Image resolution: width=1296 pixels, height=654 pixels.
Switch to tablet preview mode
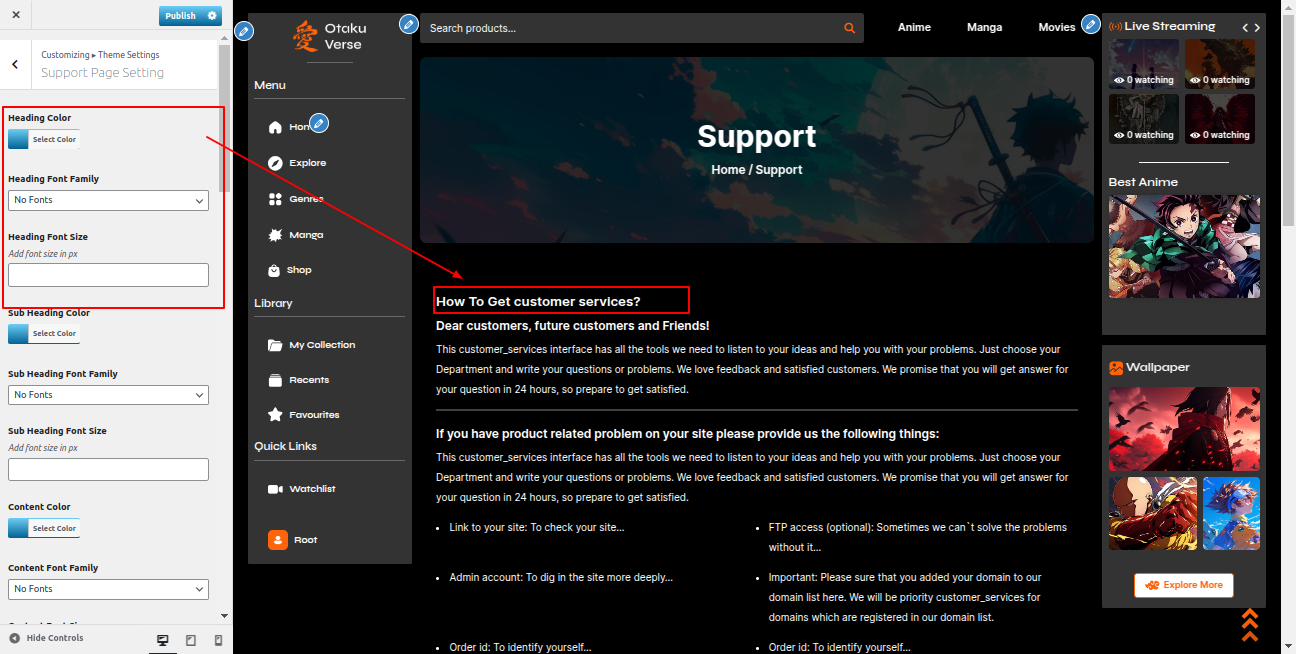coord(191,640)
